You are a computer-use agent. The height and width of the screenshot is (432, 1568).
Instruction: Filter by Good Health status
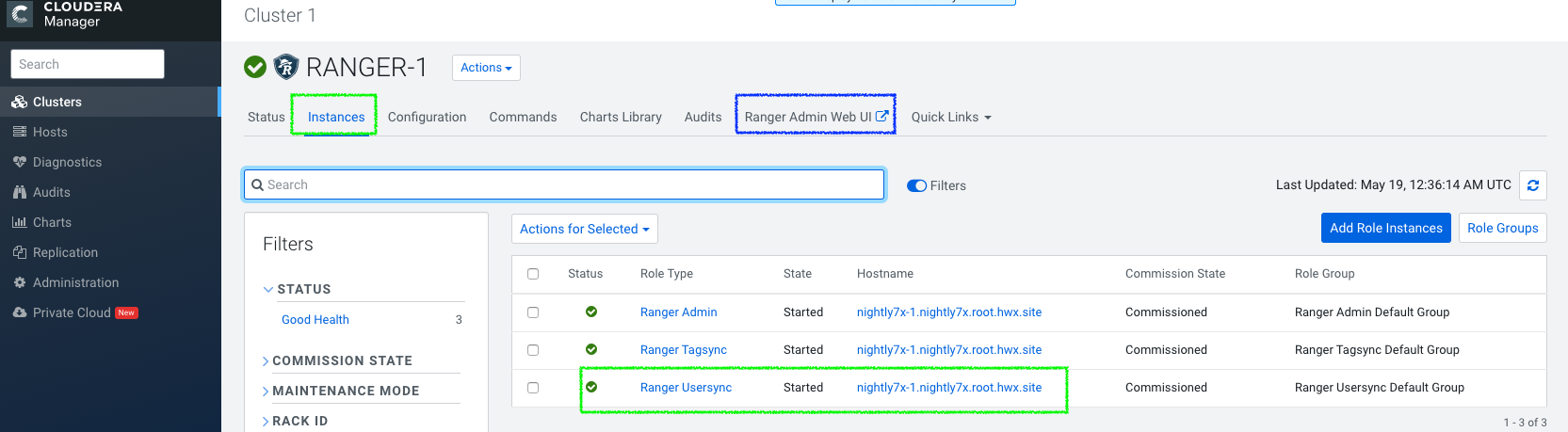coord(315,319)
